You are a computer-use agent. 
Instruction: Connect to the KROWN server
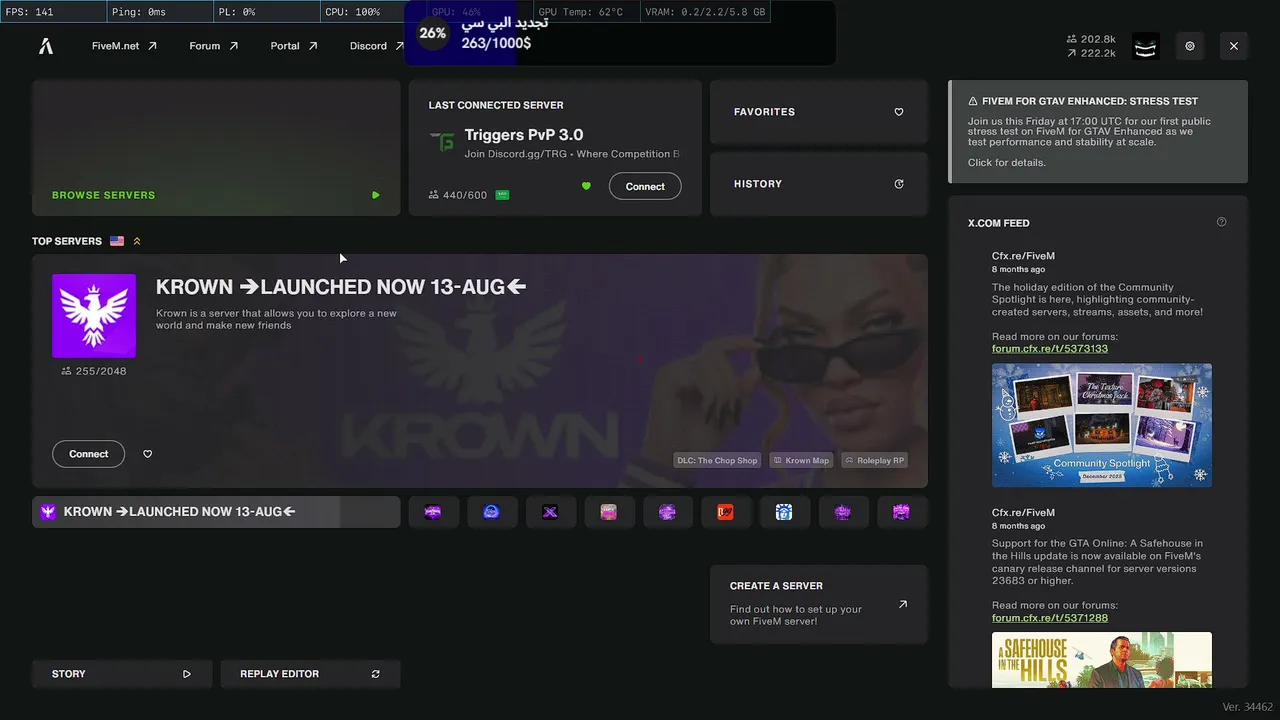point(88,454)
